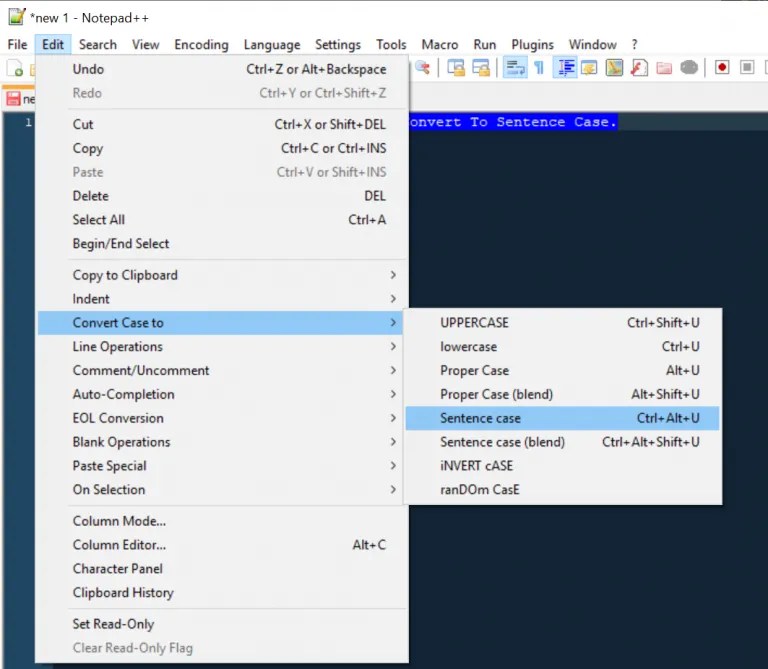Open Column Editor... from the menu
This screenshot has width=768, height=669.
pos(222,545)
